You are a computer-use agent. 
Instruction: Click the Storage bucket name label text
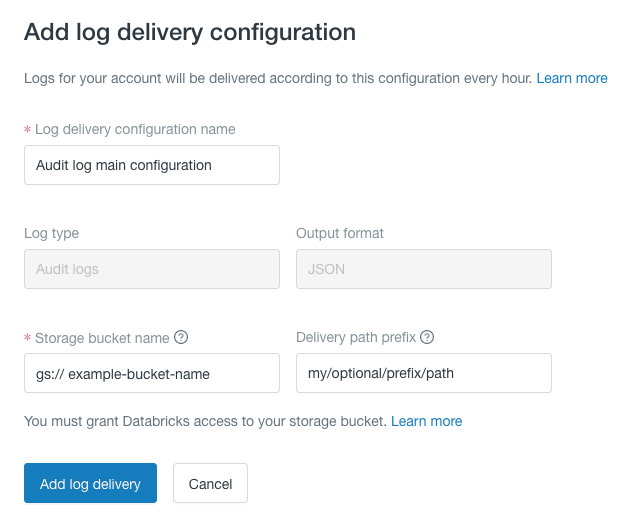[102, 338]
